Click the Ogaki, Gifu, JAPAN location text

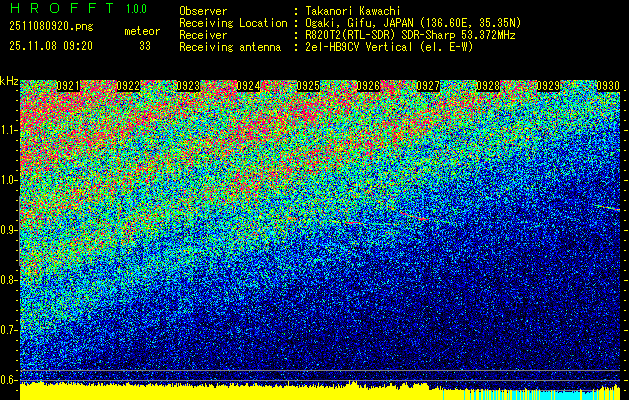point(413,23)
